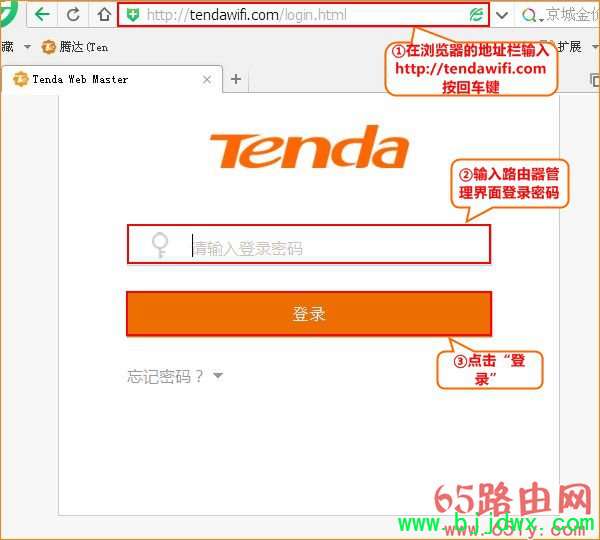600x540 pixels.
Task: Click the green leaf icon in address bar
Action: [476, 15]
